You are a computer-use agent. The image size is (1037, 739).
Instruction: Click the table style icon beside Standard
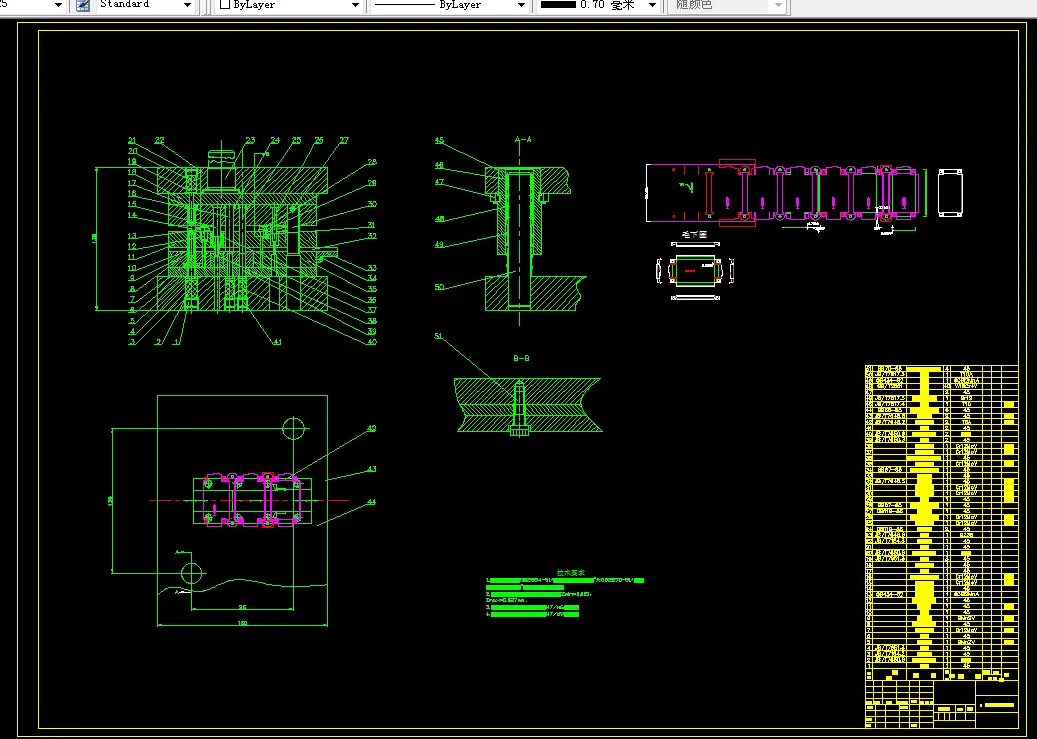(x=83, y=5)
